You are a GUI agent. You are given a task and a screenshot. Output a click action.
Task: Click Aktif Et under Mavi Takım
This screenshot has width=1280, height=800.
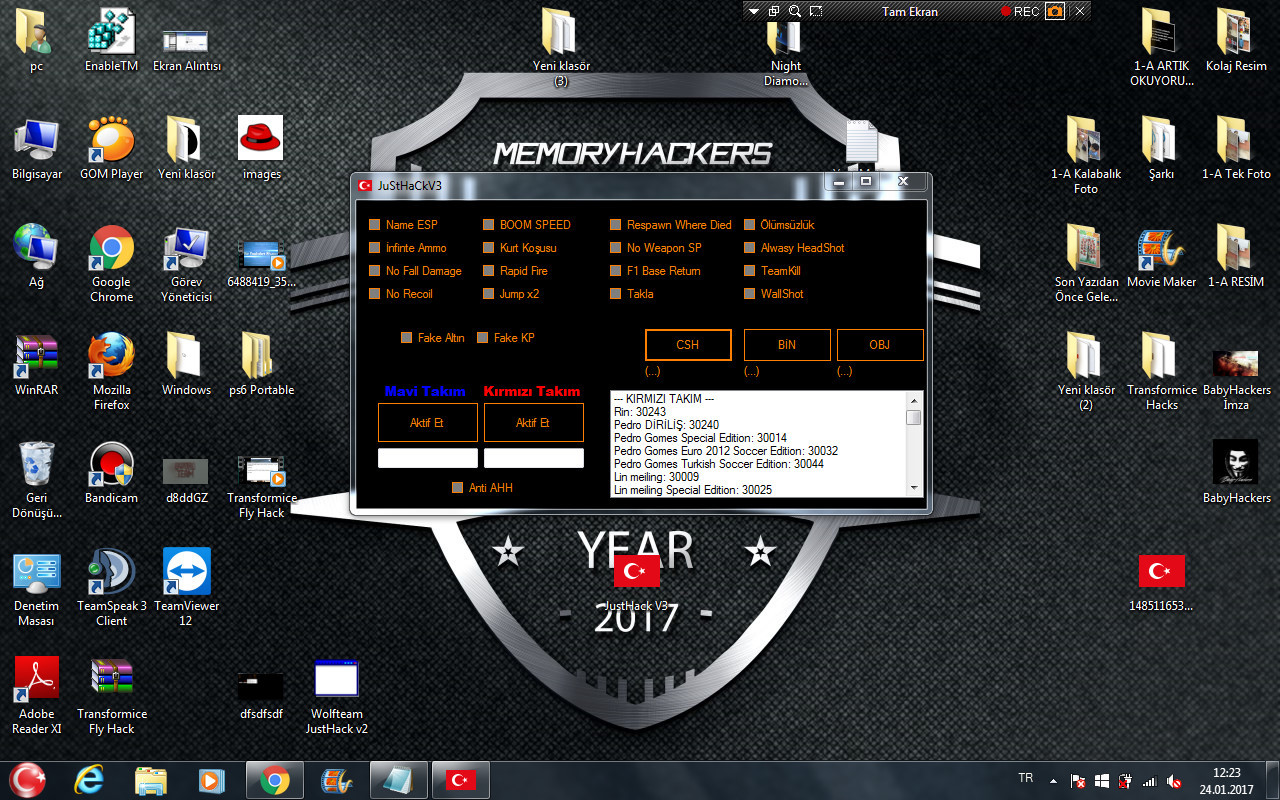click(427, 423)
